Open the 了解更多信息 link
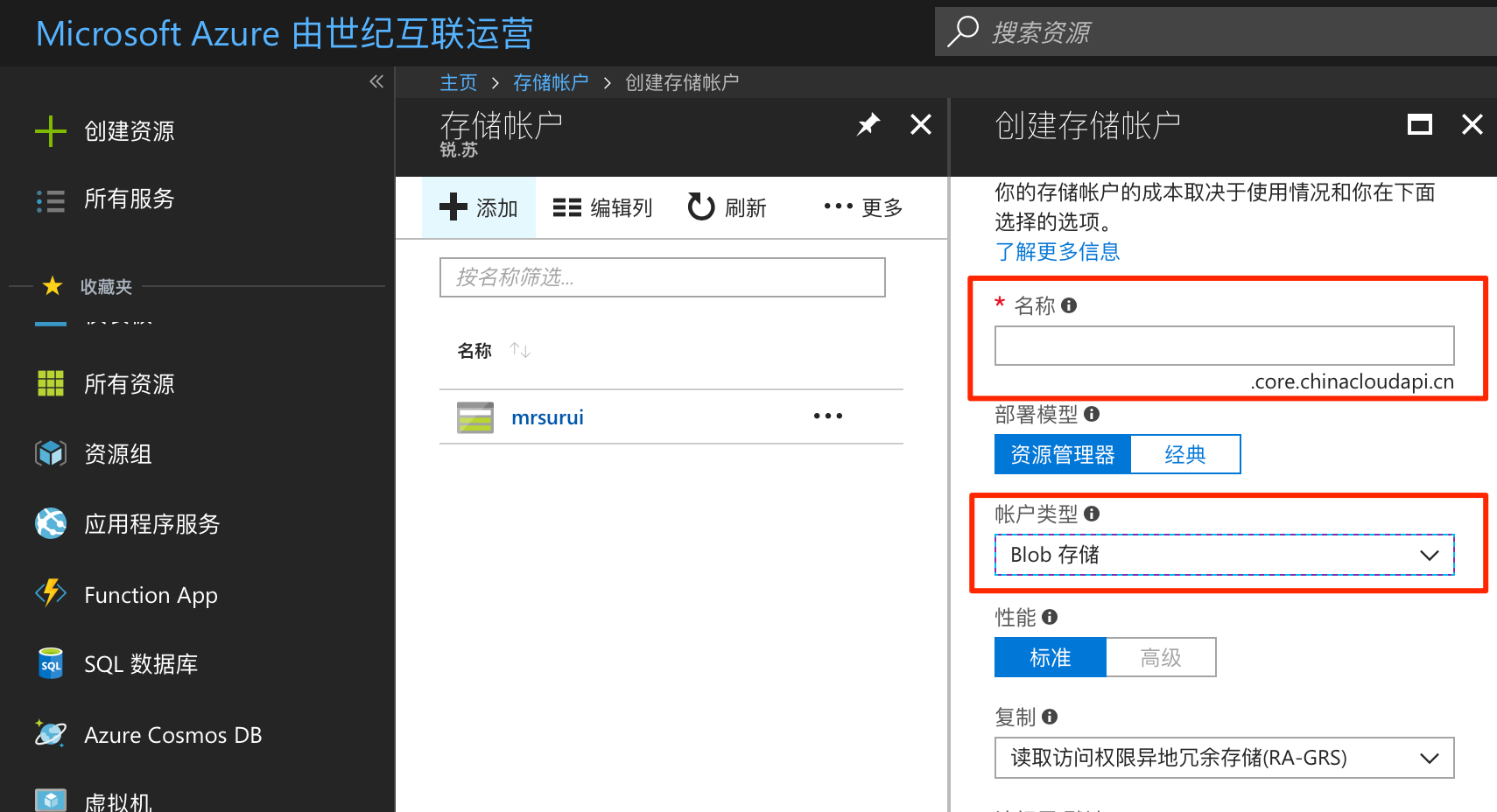This screenshot has height=812, width=1497. tap(1058, 251)
